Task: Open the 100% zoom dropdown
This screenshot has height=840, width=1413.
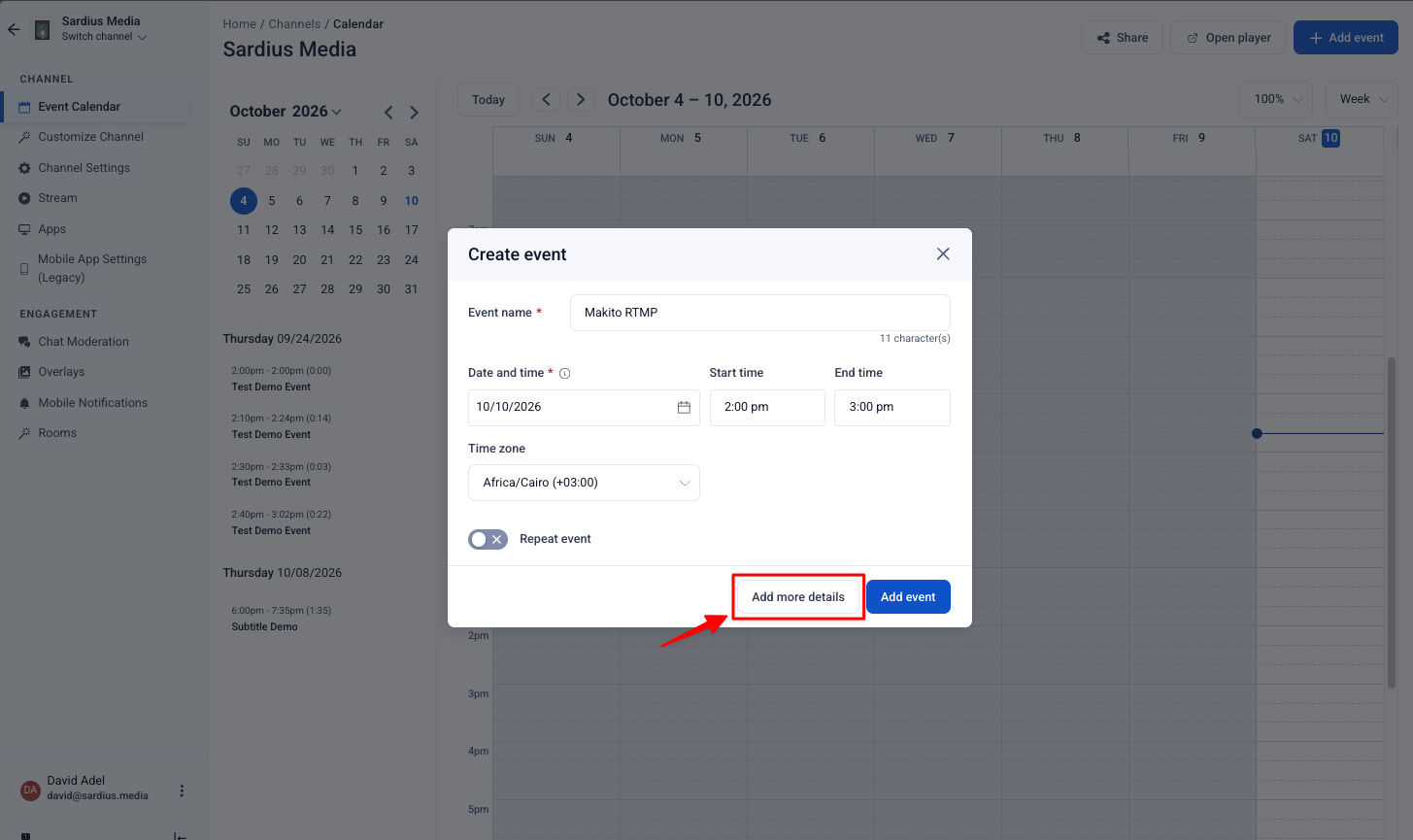Action: [x=1276, y=99]
